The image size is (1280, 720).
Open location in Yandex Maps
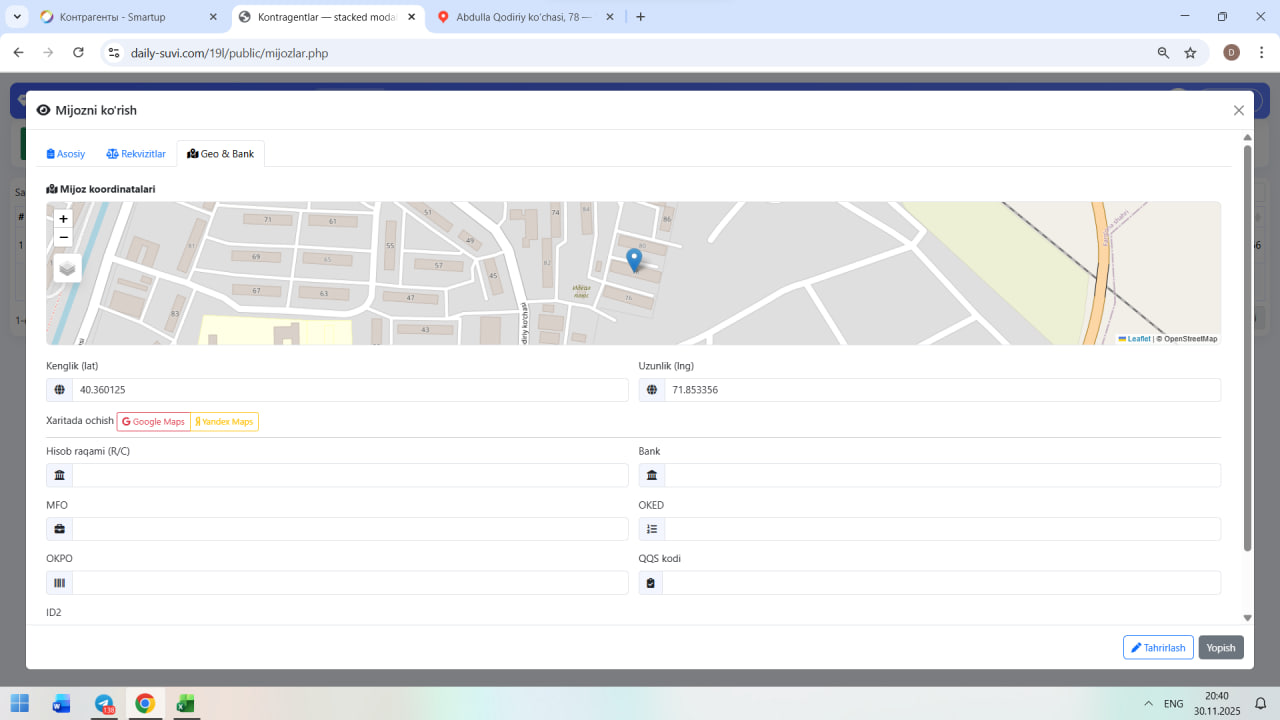click(225, 422)
